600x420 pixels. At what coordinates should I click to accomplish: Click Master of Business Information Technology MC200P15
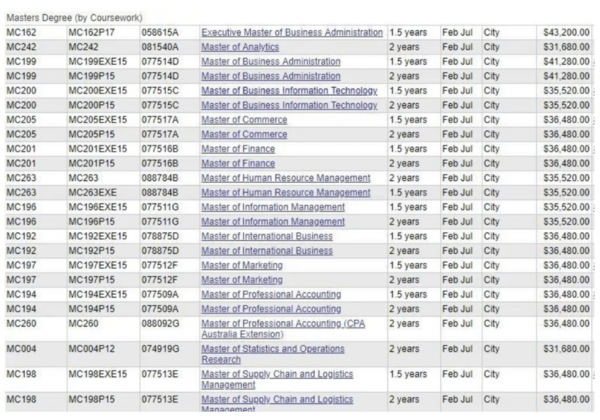click(288, 105)
